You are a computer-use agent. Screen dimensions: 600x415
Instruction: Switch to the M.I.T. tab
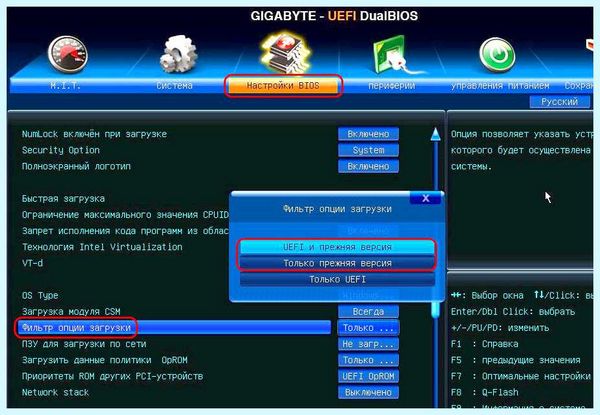click(x=65, y=86)
